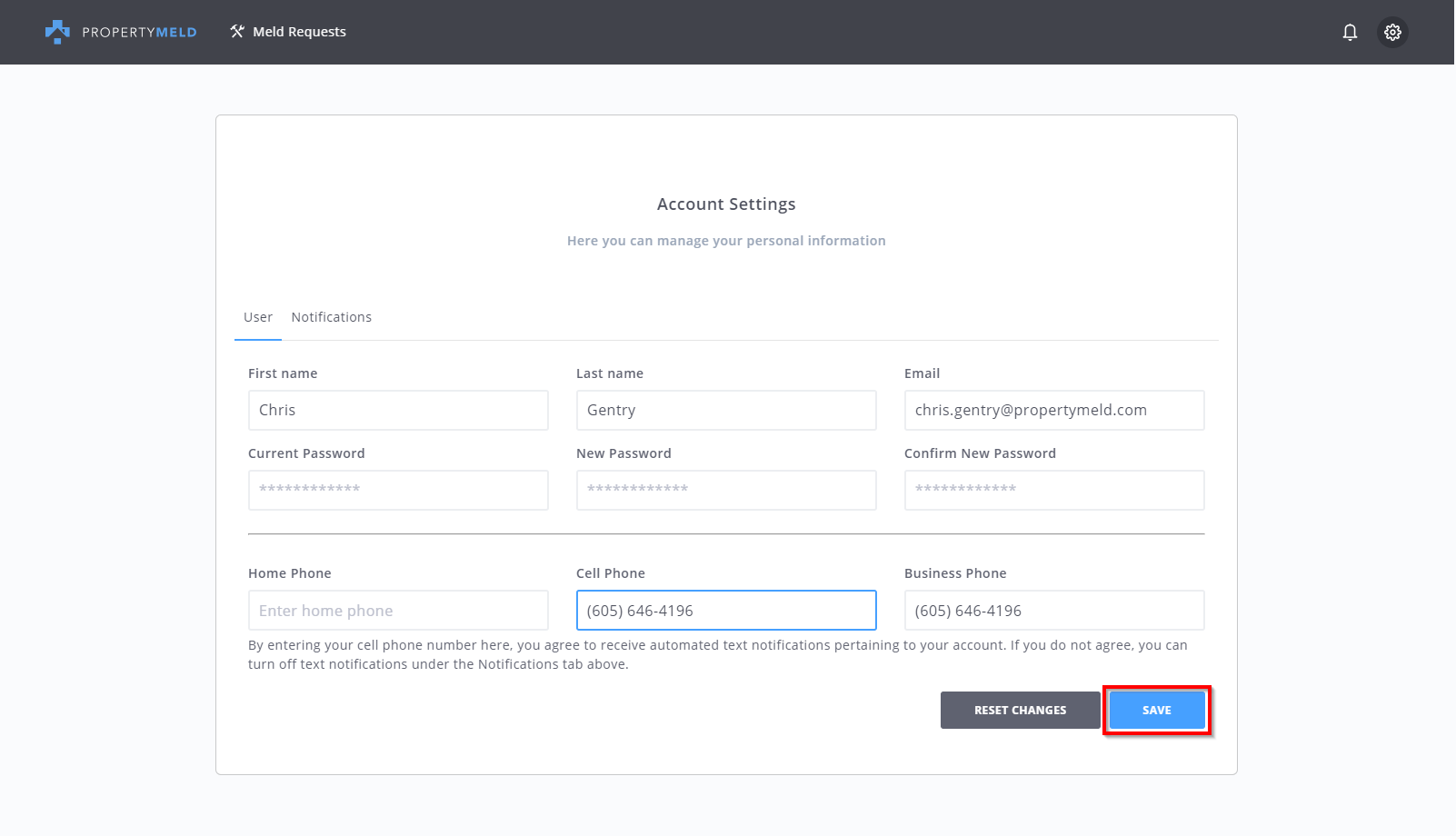Click the cell phone text notification disclaimer
Image resolution: width=1456 pixels, height=836 pixels.
click(718, 655)
